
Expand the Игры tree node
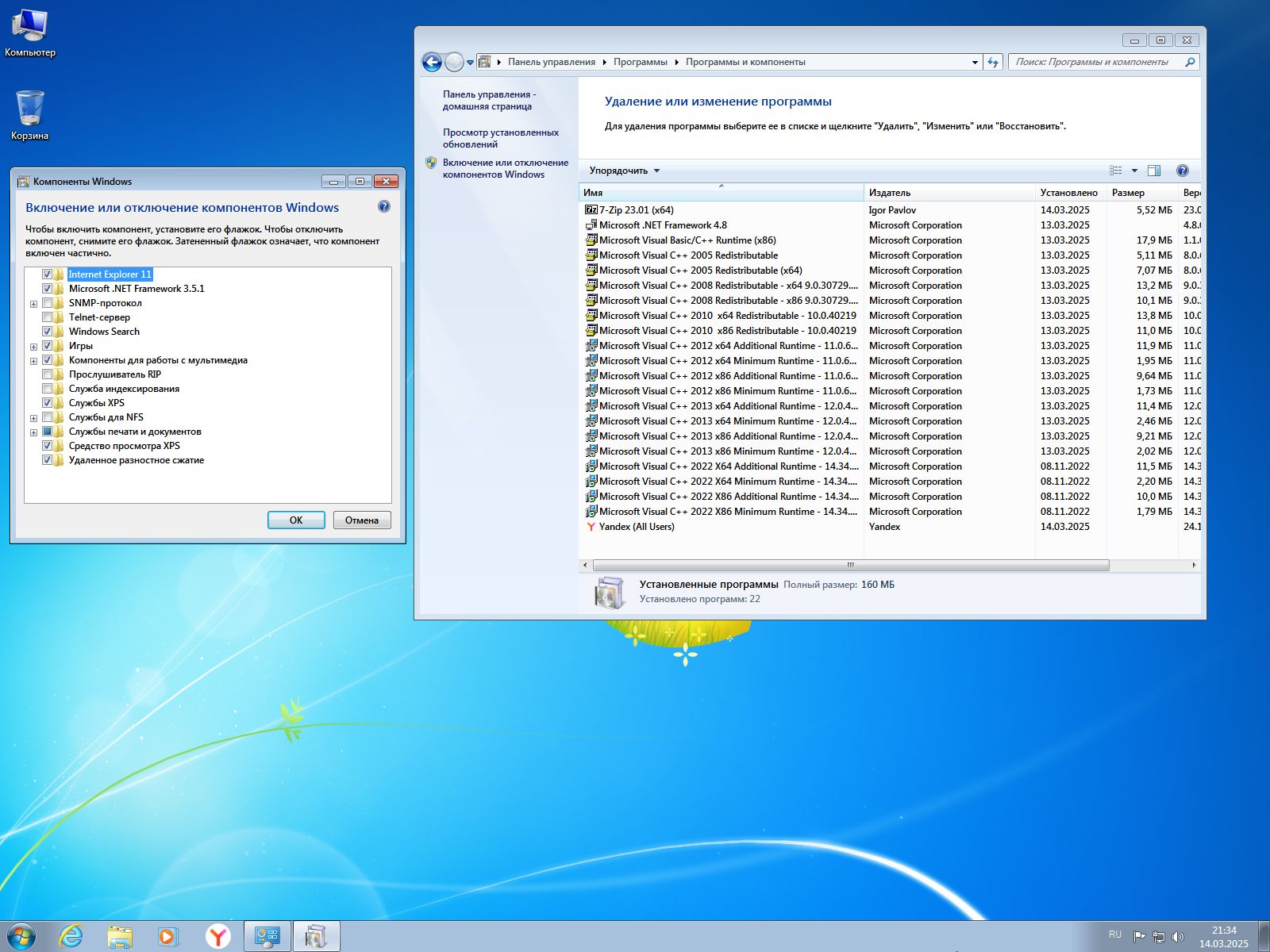point(33,347)
